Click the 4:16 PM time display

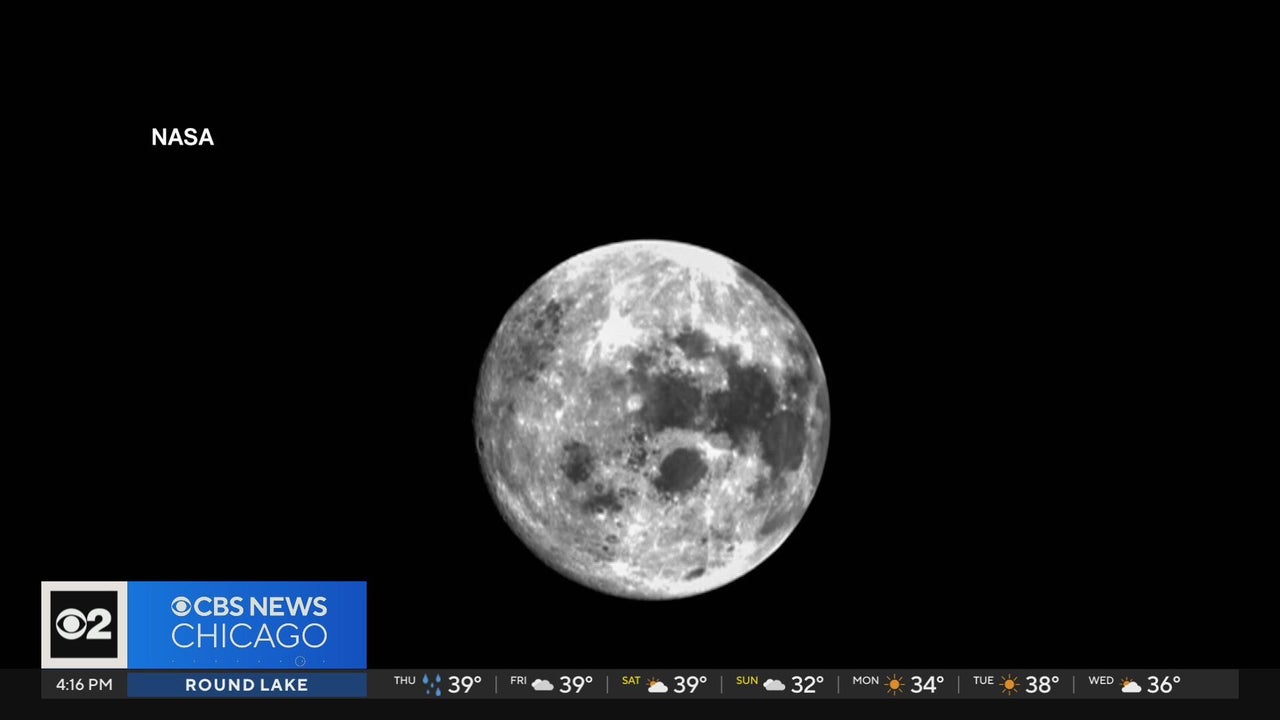(x=84, y=685)
